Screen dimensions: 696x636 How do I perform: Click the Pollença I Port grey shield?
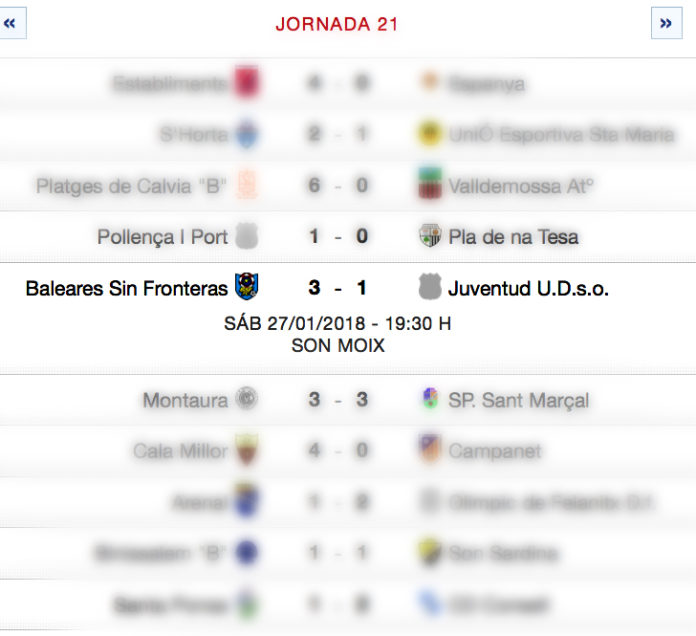[246, 236]
